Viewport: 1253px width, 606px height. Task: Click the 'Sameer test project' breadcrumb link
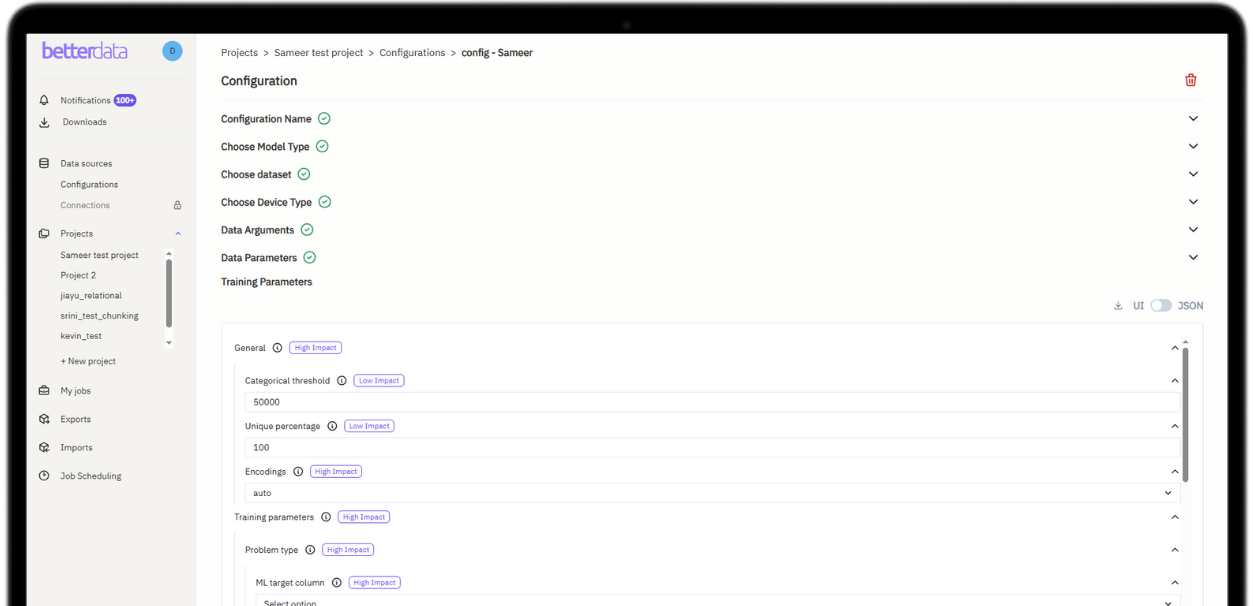(319, 53)
